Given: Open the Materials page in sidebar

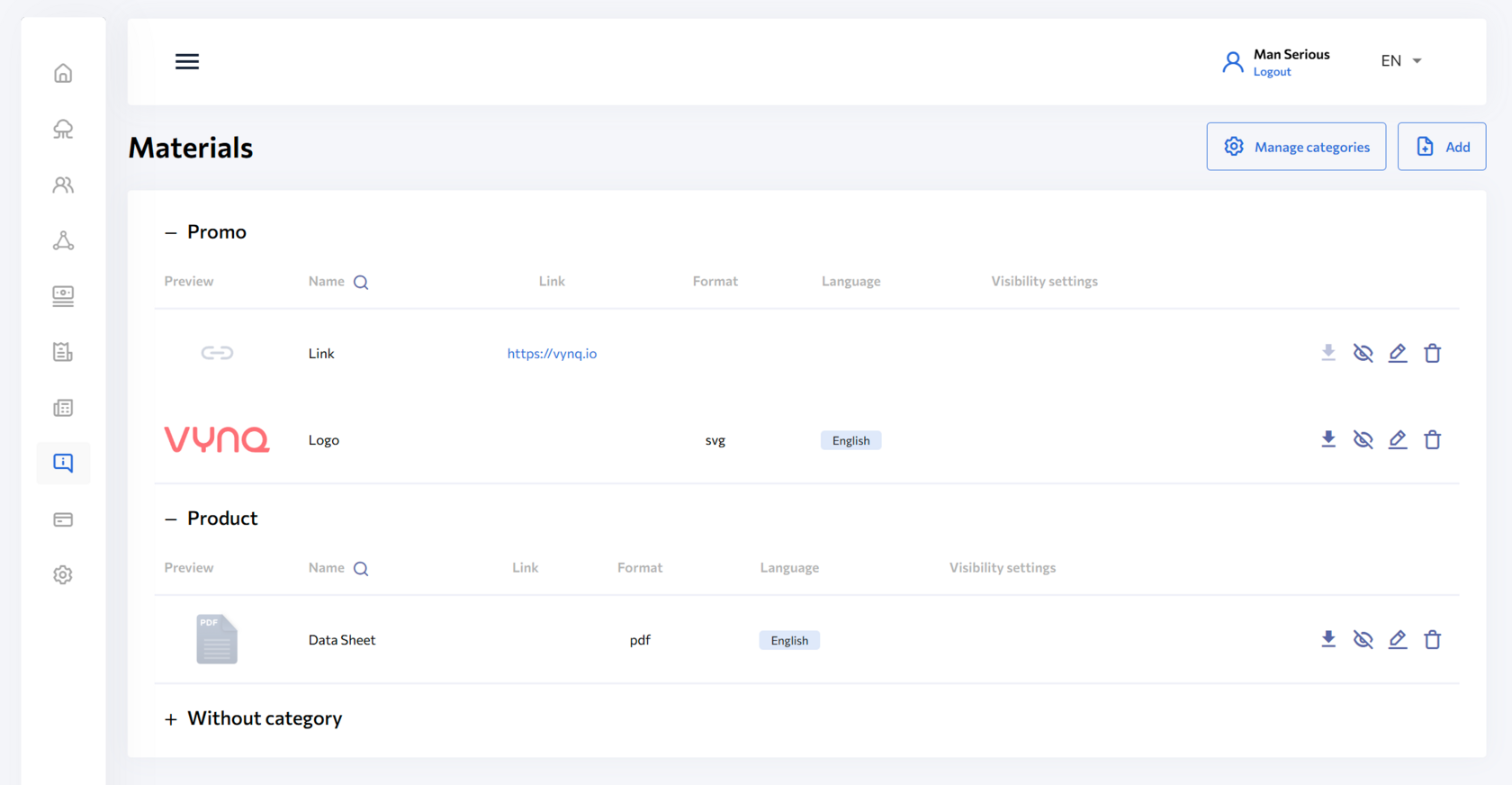Looking at the screenshot, I should pyautogui.click(x=63, y=463).
